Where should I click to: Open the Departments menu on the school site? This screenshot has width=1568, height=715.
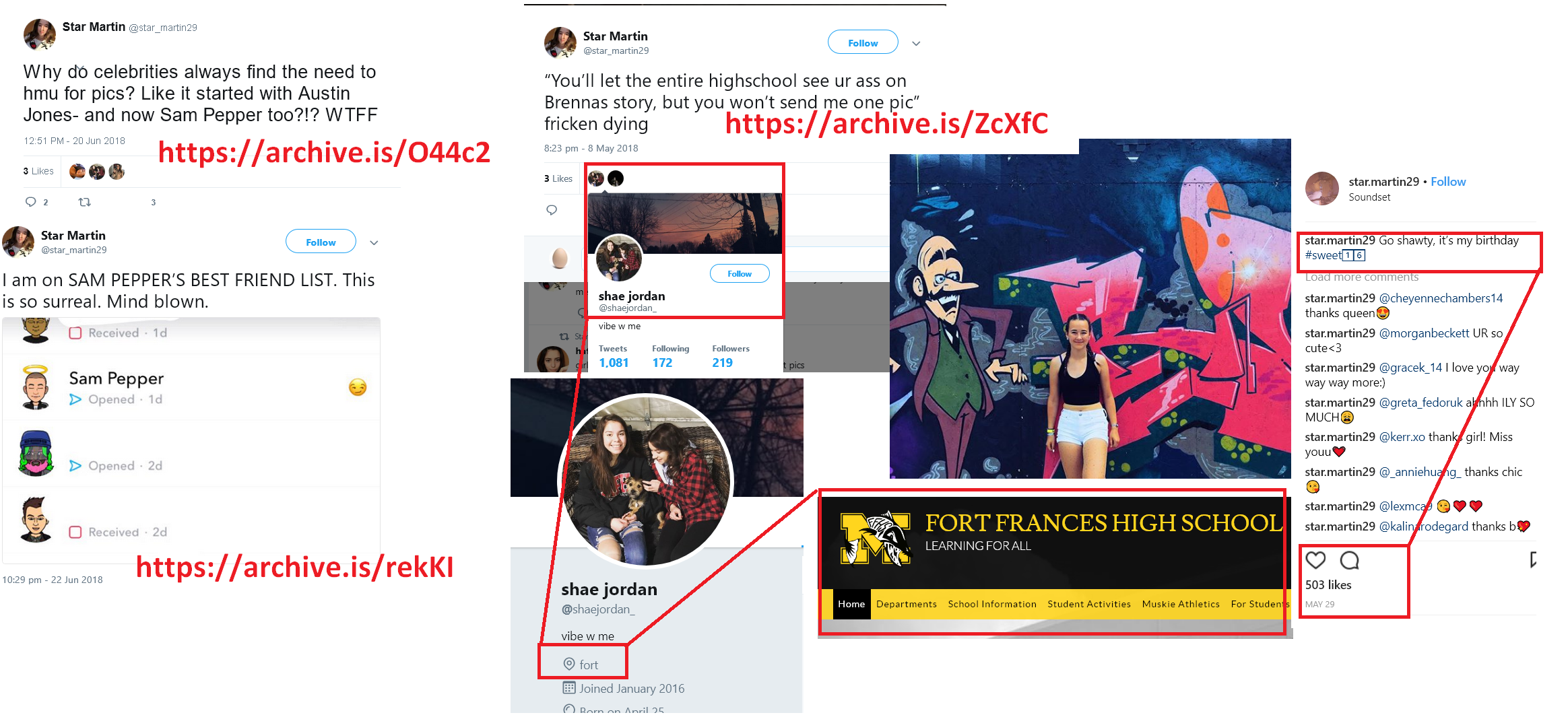tap(907, 604)
